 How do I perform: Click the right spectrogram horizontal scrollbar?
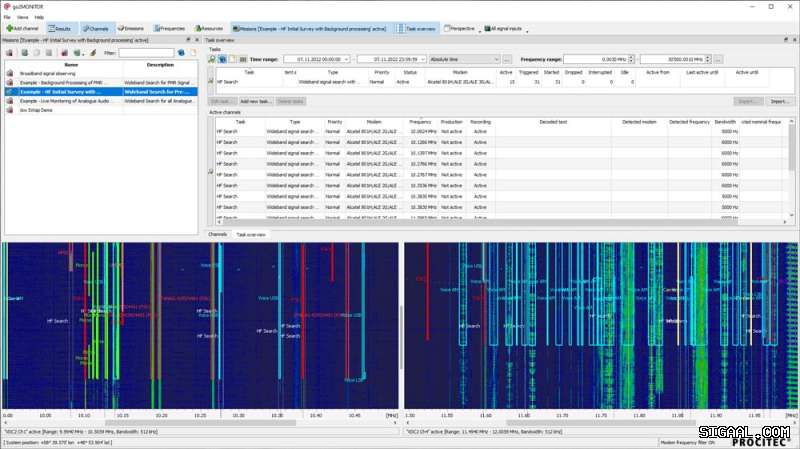point(601,423)
